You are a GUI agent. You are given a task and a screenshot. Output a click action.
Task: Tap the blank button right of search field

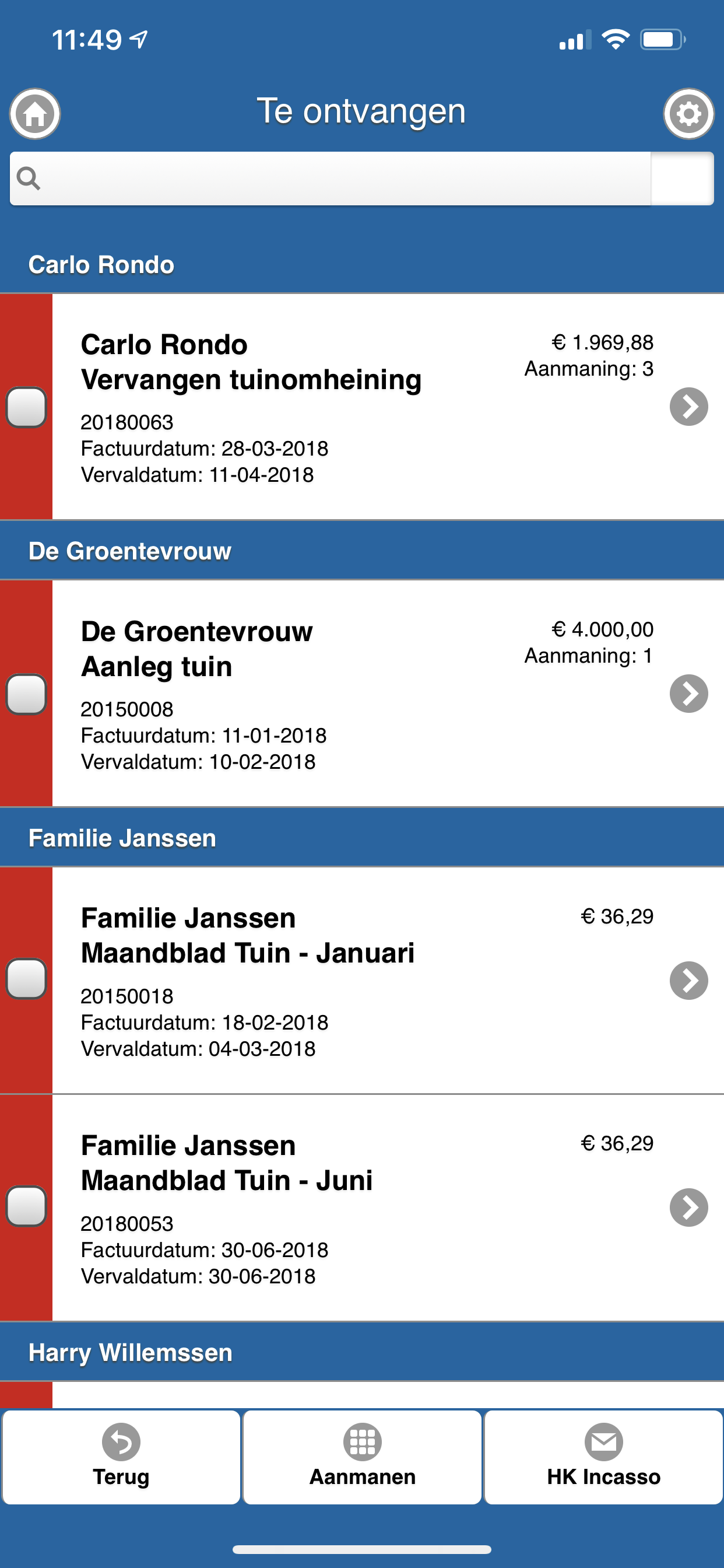tap(682, 178)
